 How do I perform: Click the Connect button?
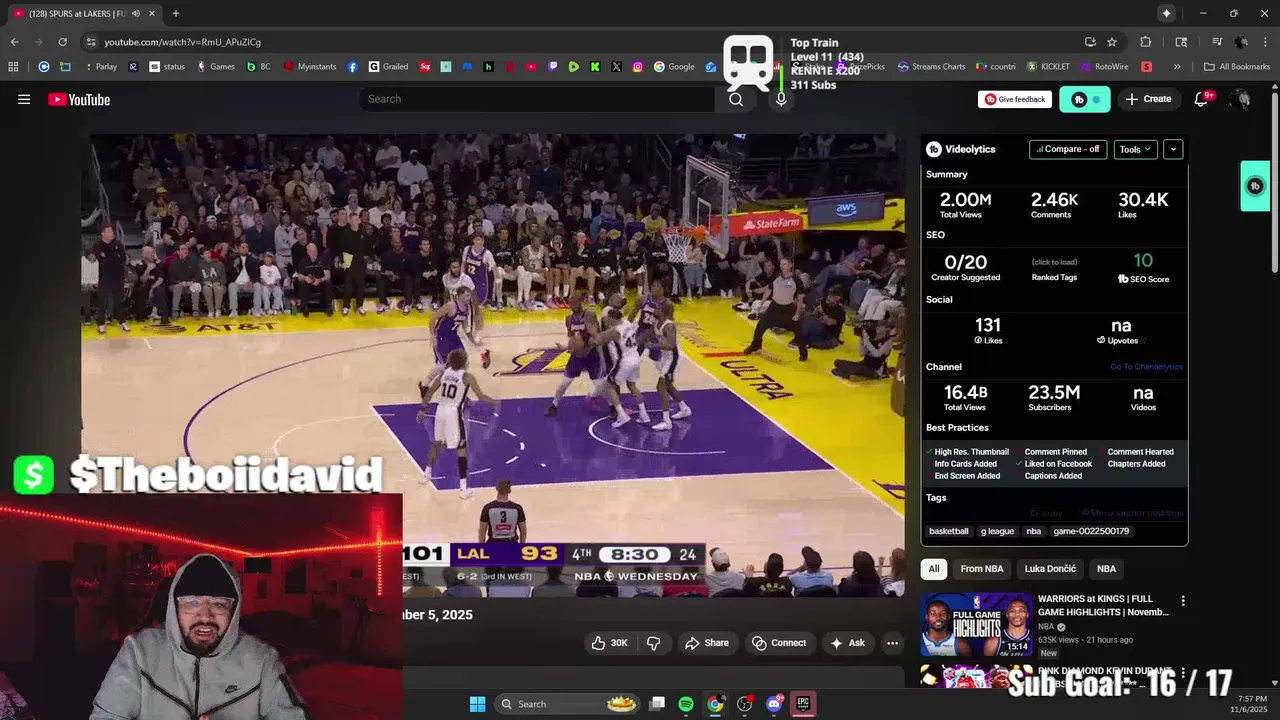click(x=779, y=643)
